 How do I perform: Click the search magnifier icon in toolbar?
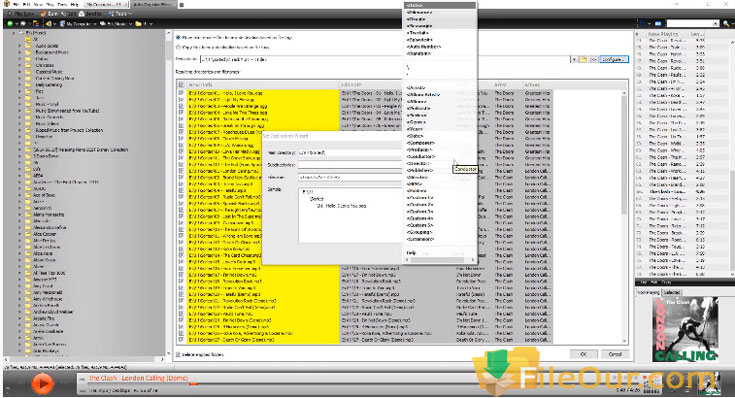(726, 23)
